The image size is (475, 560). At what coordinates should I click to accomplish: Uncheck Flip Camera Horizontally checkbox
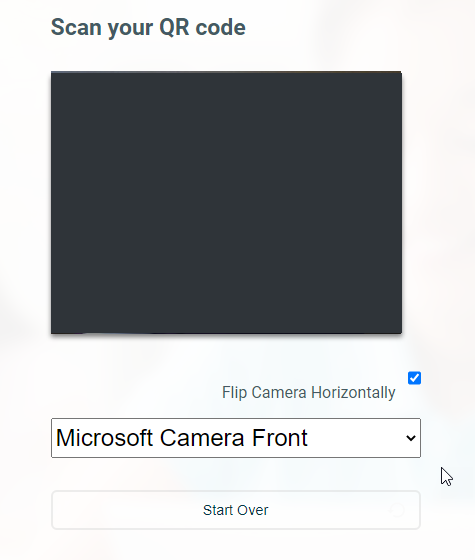click(414, 378)
